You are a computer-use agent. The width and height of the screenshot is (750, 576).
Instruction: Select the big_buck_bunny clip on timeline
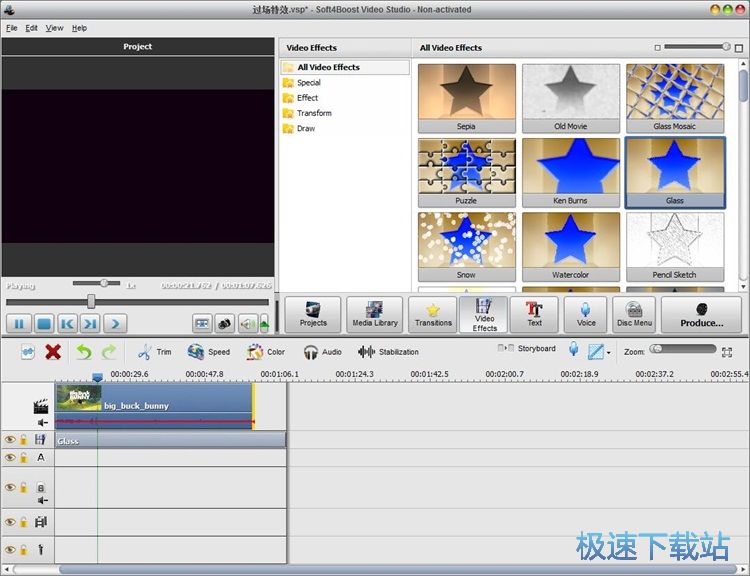click(x=154, y=406)
